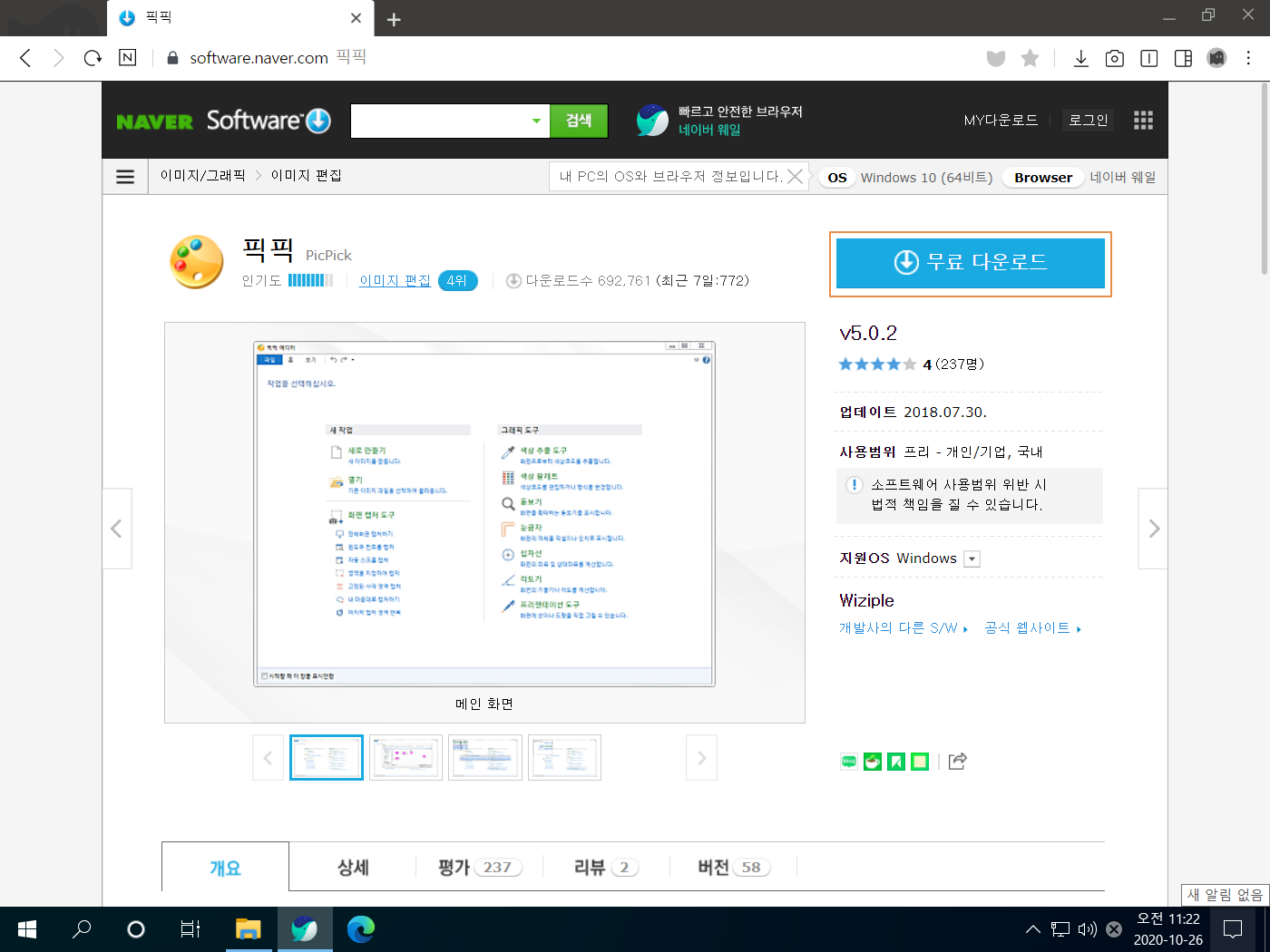The height and width of the screenshot is (952, 1270).
Task: Open the three-dot browser menu
Action: [x=1248, y=58]
